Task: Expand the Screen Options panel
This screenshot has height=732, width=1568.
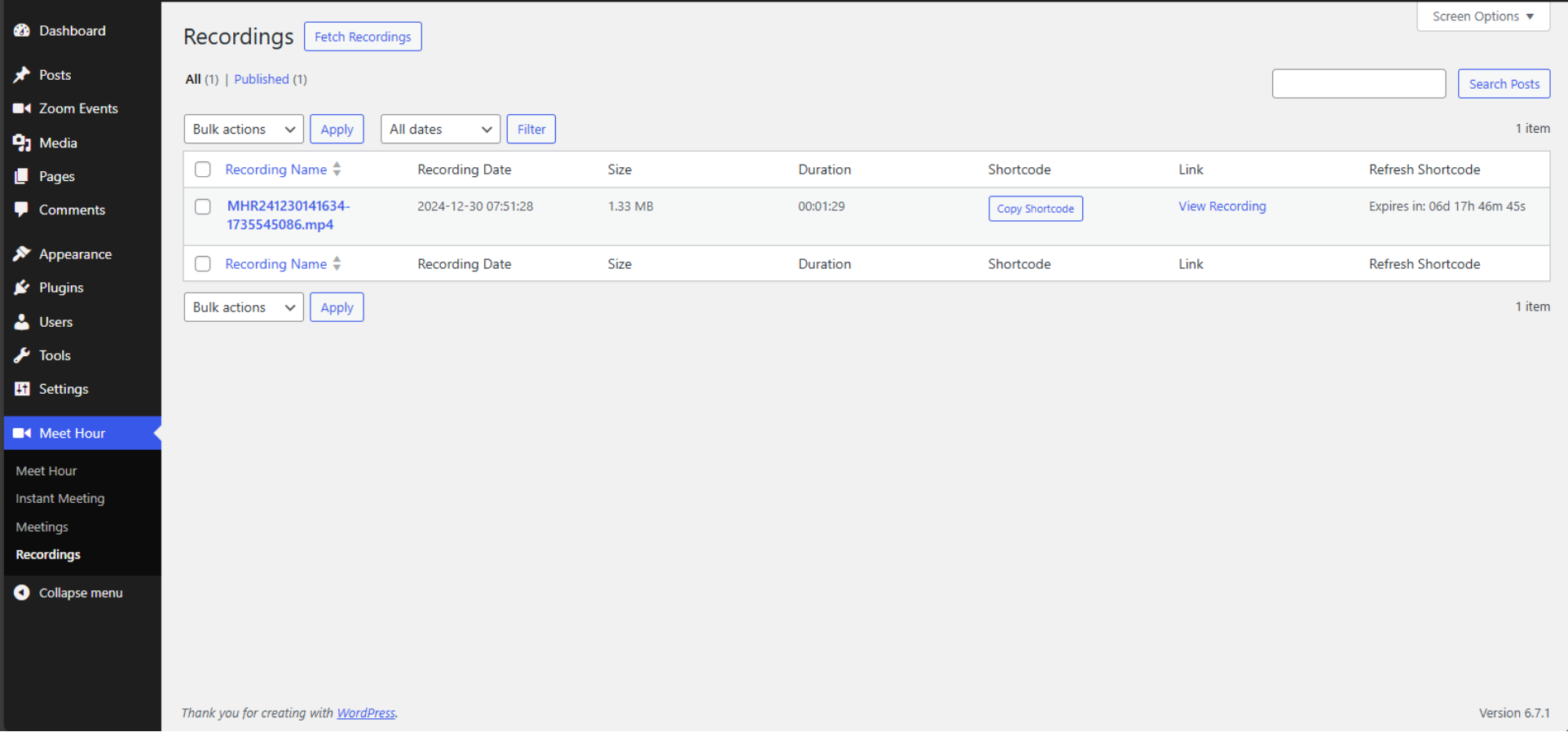Action: click(1483, 16)
